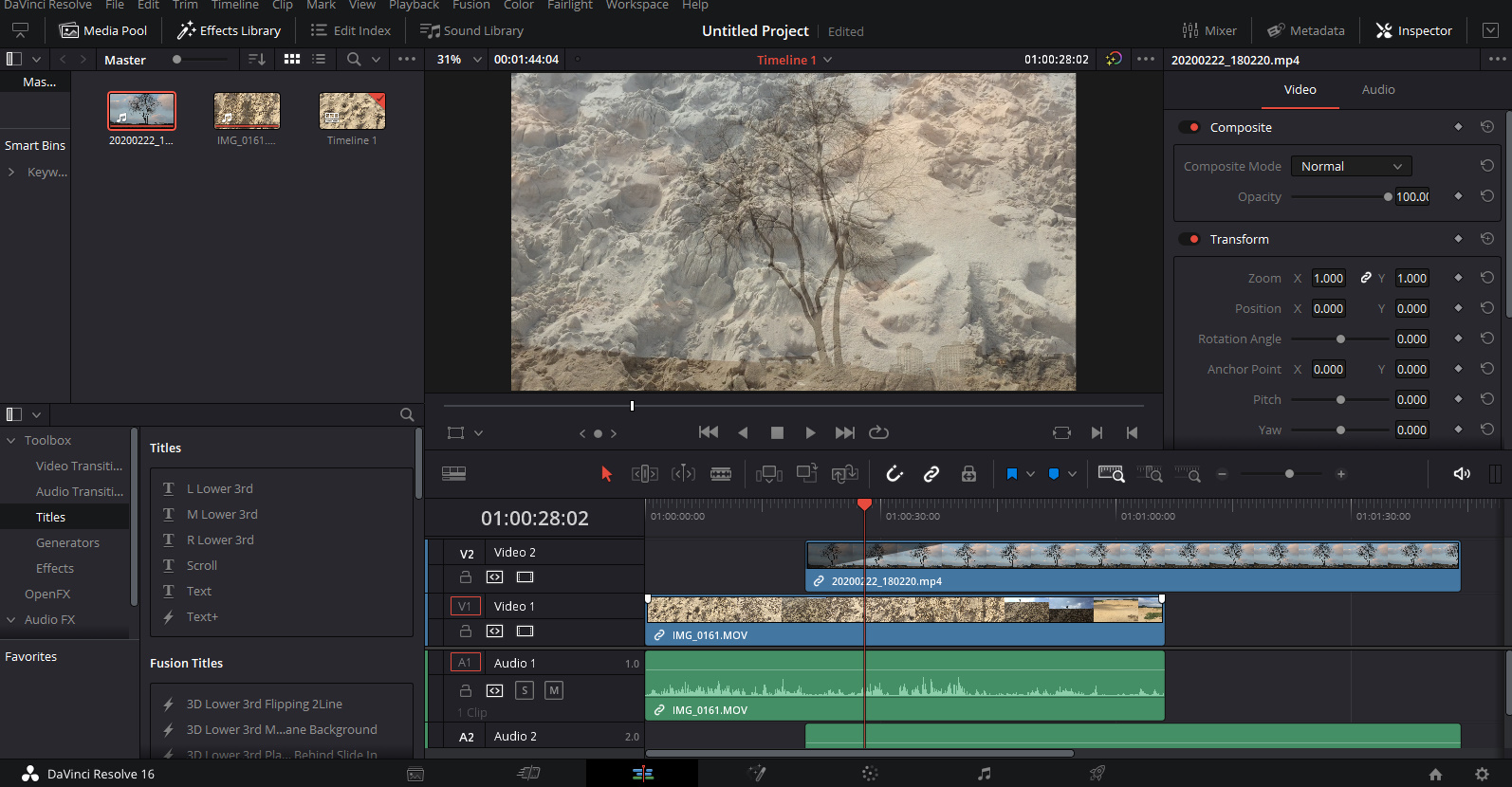Click the volume speaker icon
The image size is (1512, 787).
pos(1462,474)
